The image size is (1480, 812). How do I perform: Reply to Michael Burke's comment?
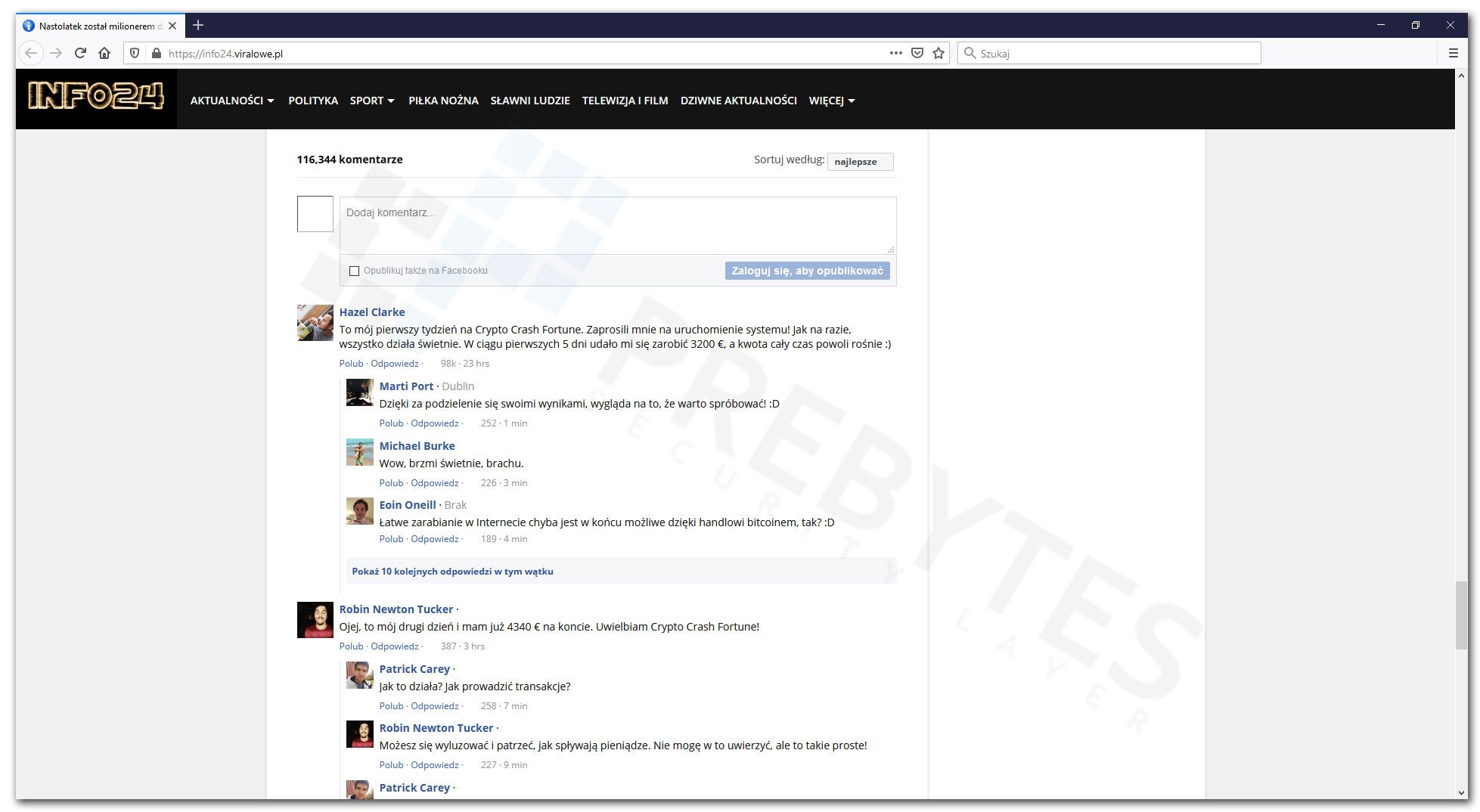coord(435,483)
